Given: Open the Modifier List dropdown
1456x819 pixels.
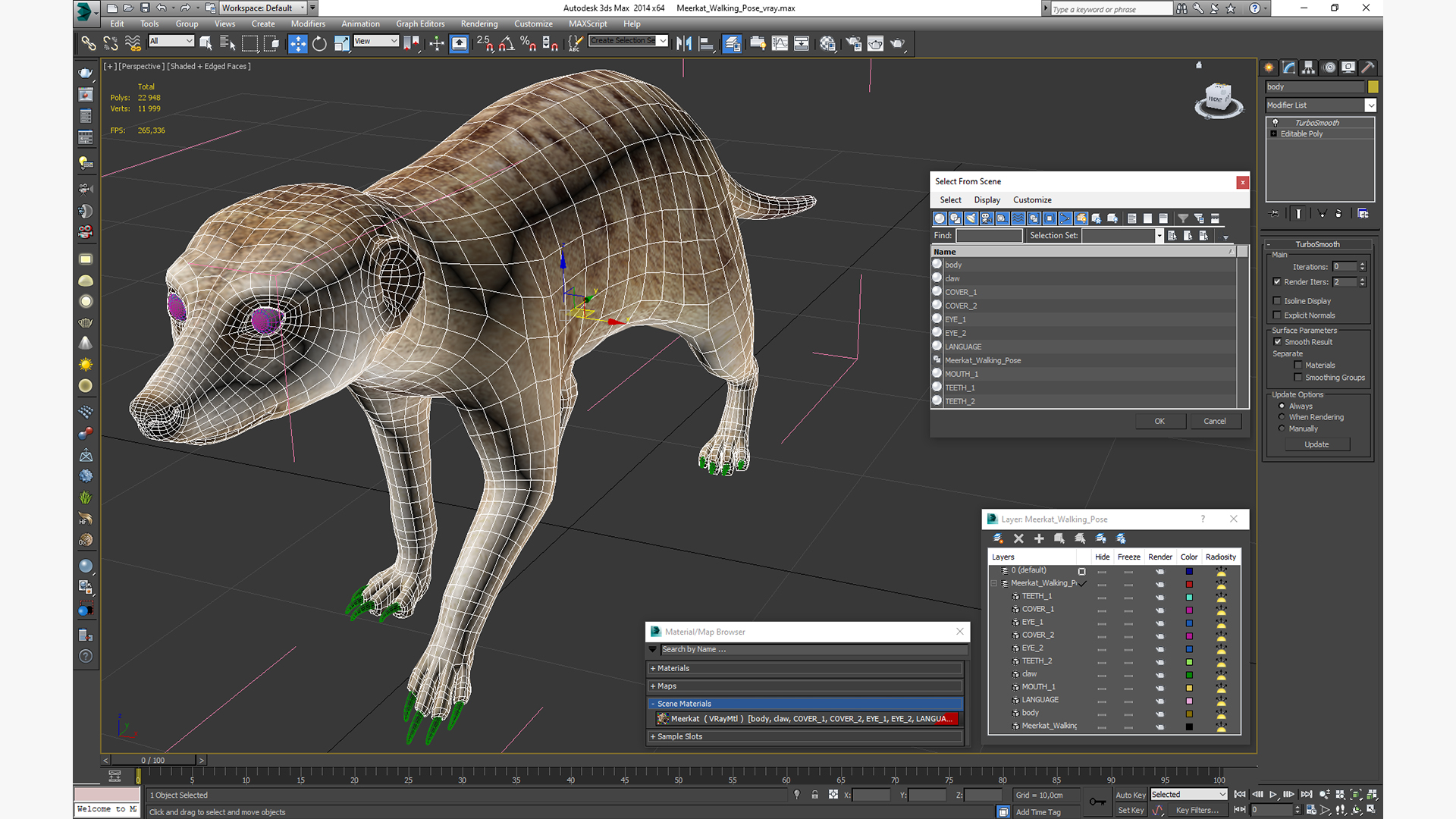Looking at the screenshot, I should 1320,105.
